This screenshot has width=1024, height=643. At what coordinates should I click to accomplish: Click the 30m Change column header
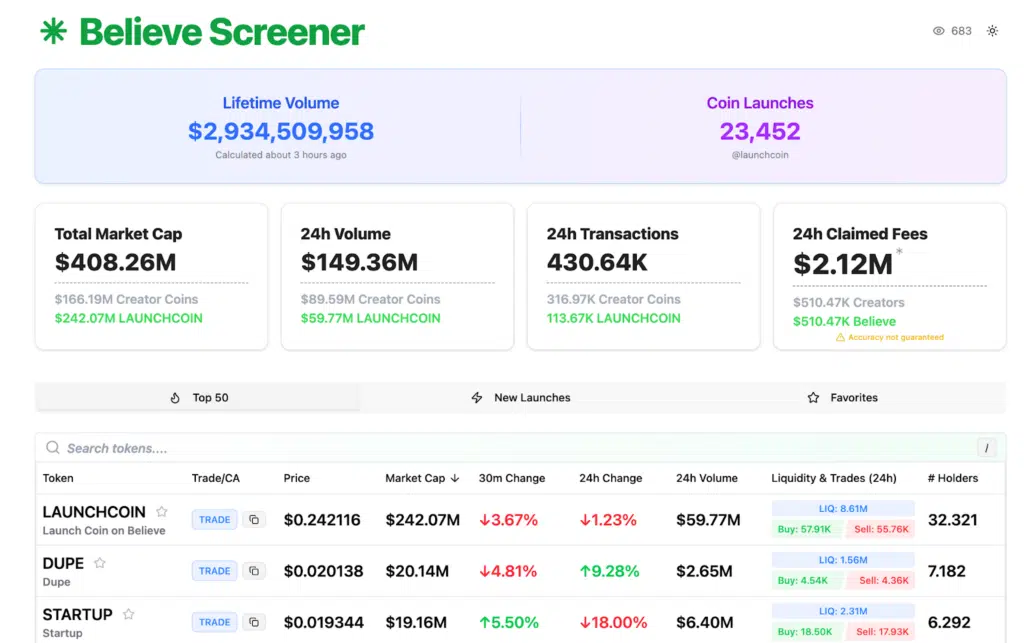pos(512,478)
